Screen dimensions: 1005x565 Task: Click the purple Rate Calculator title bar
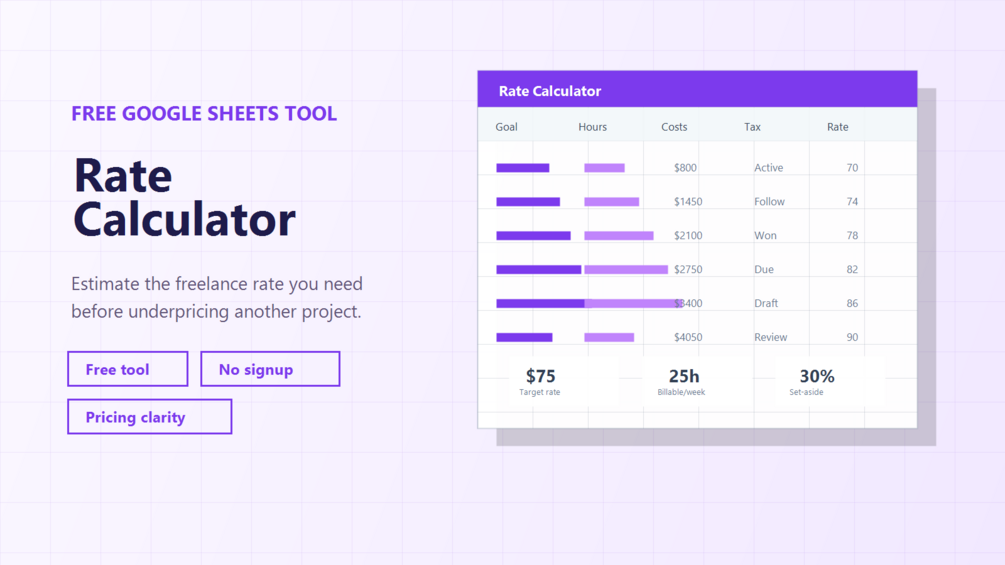pos(697,89)
